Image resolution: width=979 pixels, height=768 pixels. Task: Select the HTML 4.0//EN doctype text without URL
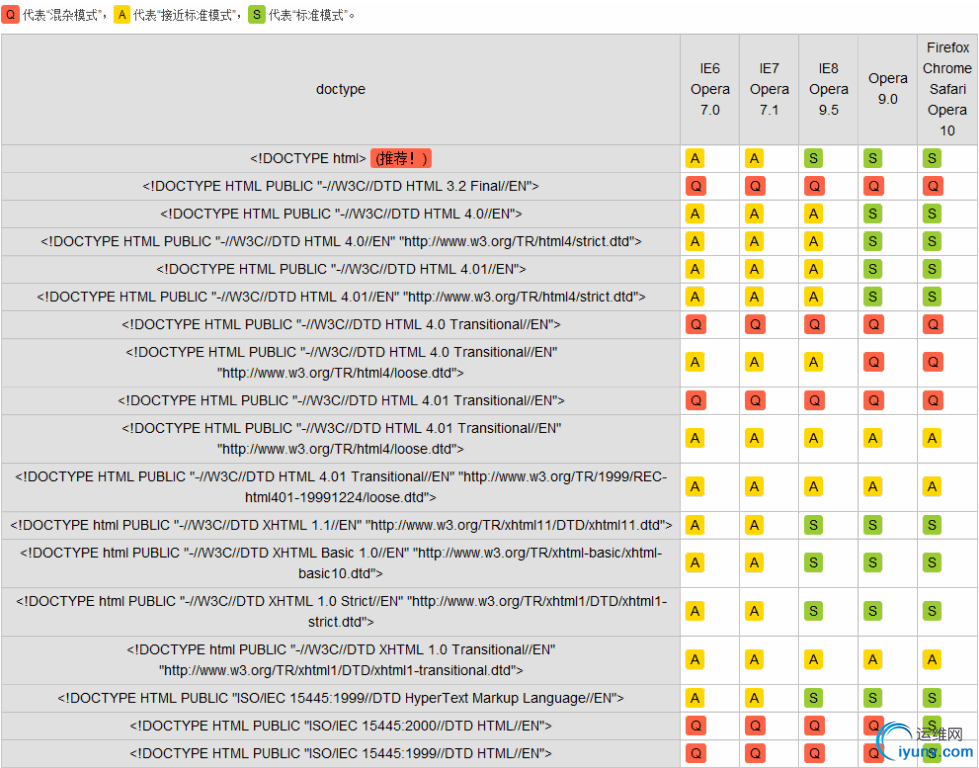[x=341, y=214]
